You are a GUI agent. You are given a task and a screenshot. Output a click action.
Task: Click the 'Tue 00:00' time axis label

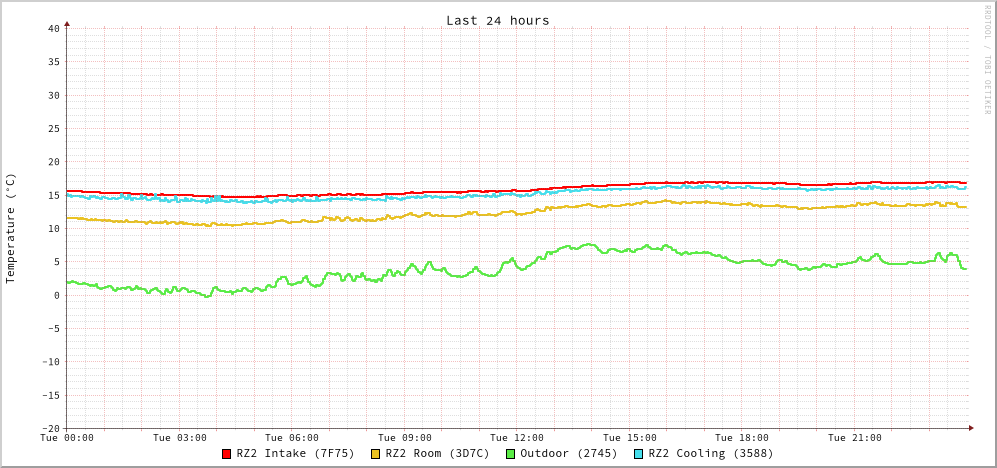click(67, 438)
